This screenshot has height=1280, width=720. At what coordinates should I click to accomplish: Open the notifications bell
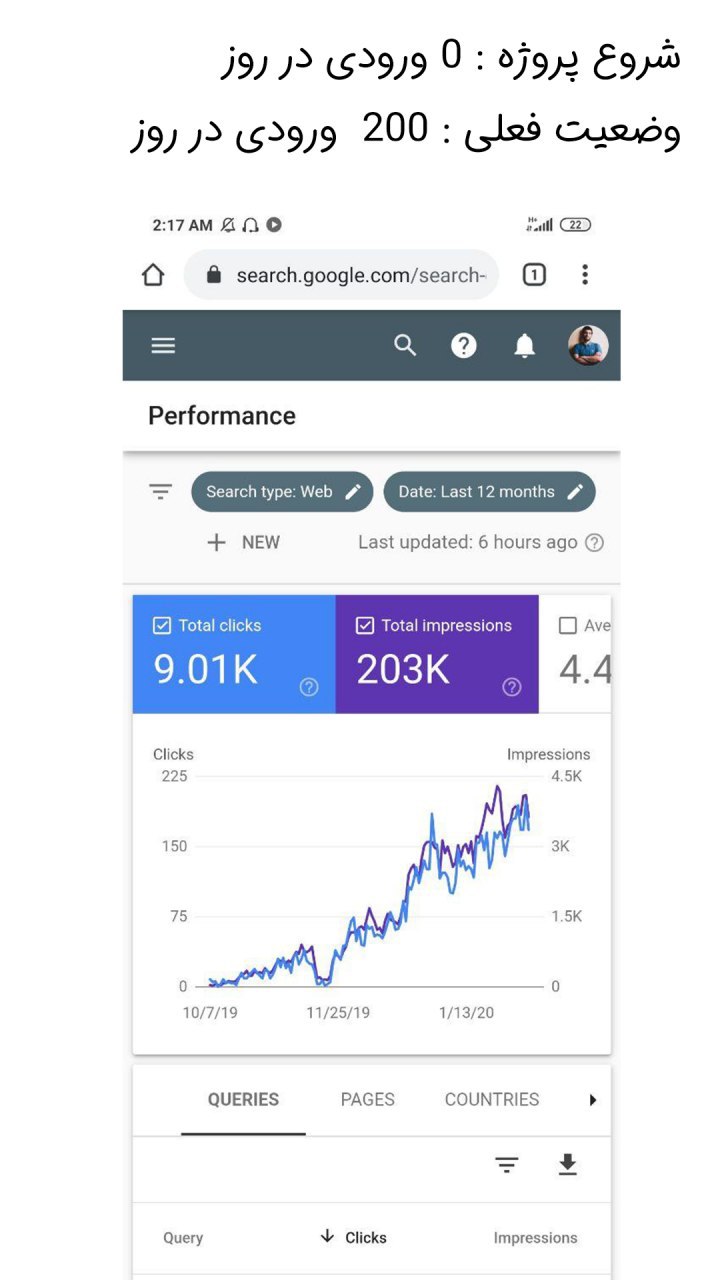(524, 346)
